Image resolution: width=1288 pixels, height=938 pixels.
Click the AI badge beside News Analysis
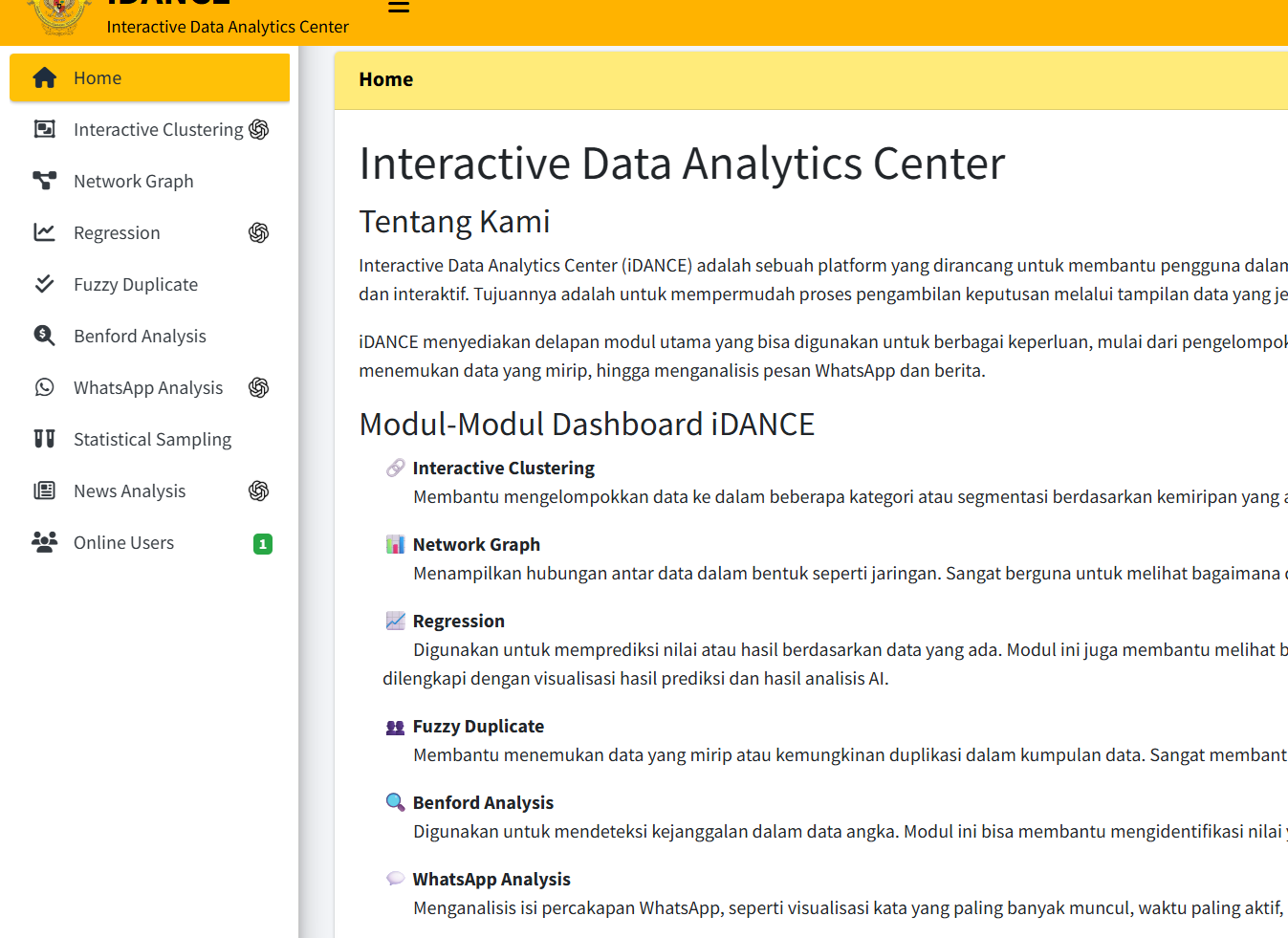point(258,491)
